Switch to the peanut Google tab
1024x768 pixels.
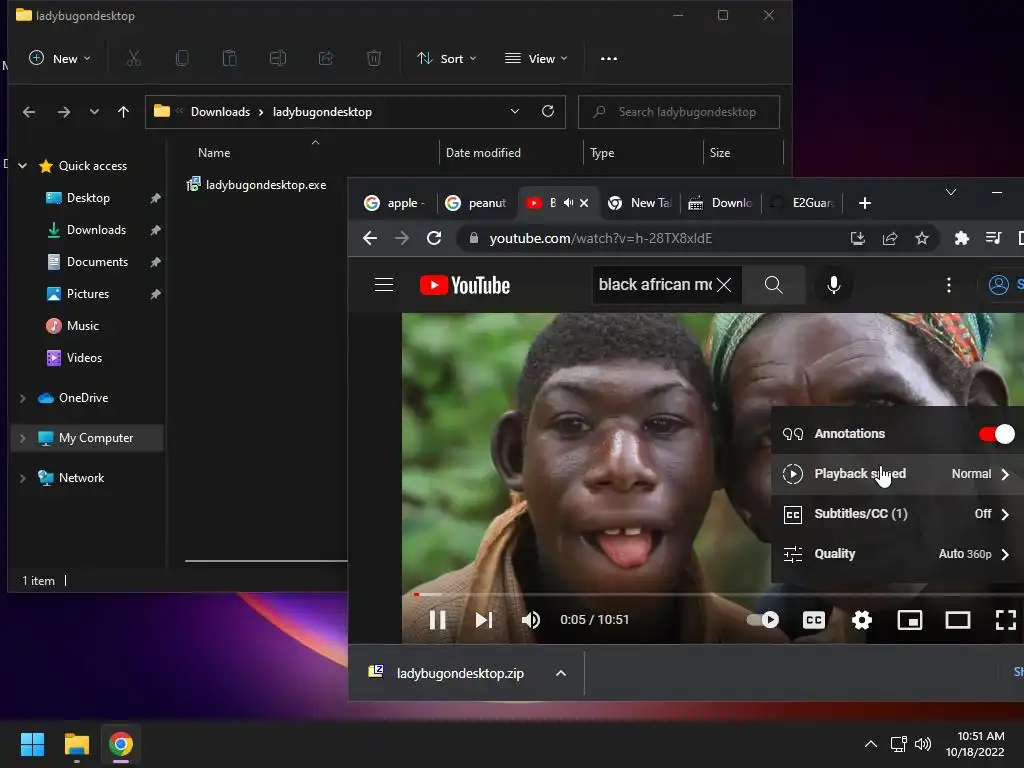tap(477, 203)
